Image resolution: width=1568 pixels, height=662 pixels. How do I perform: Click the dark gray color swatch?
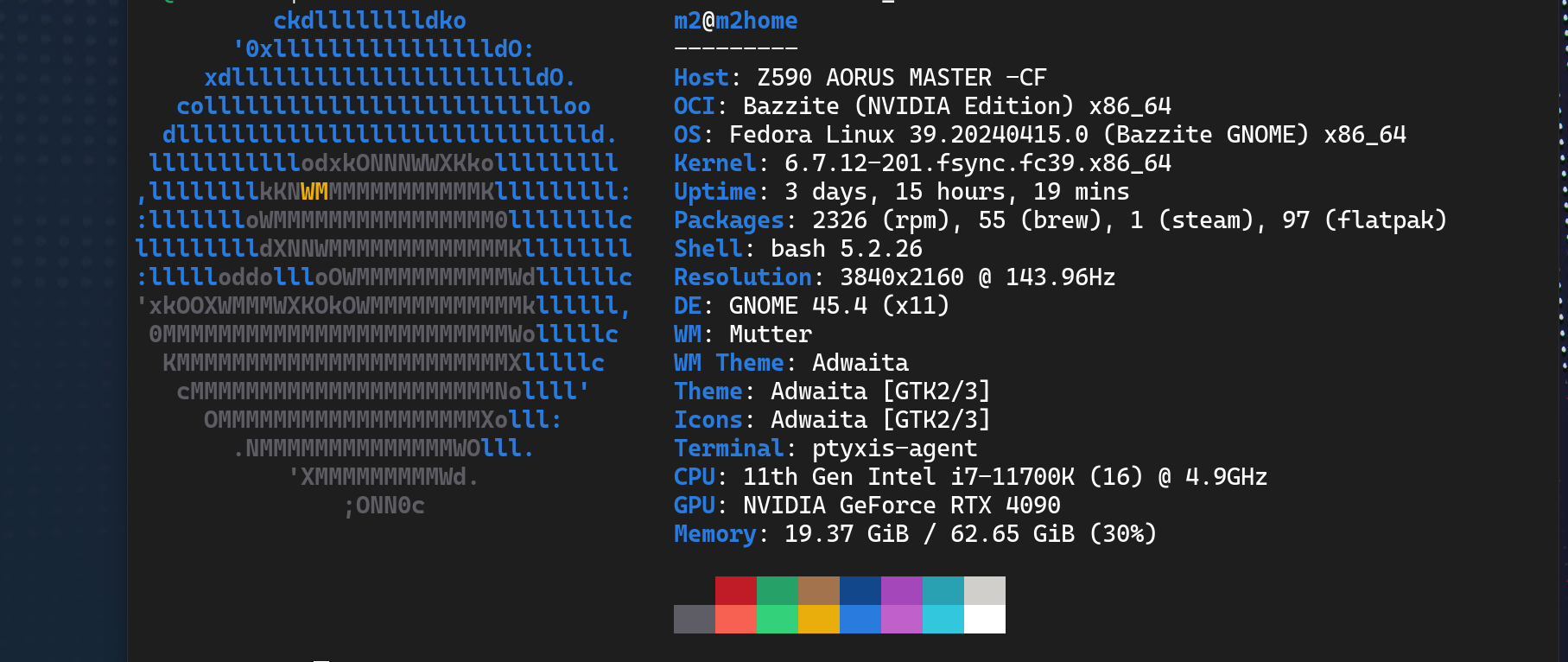coord(695,620)
